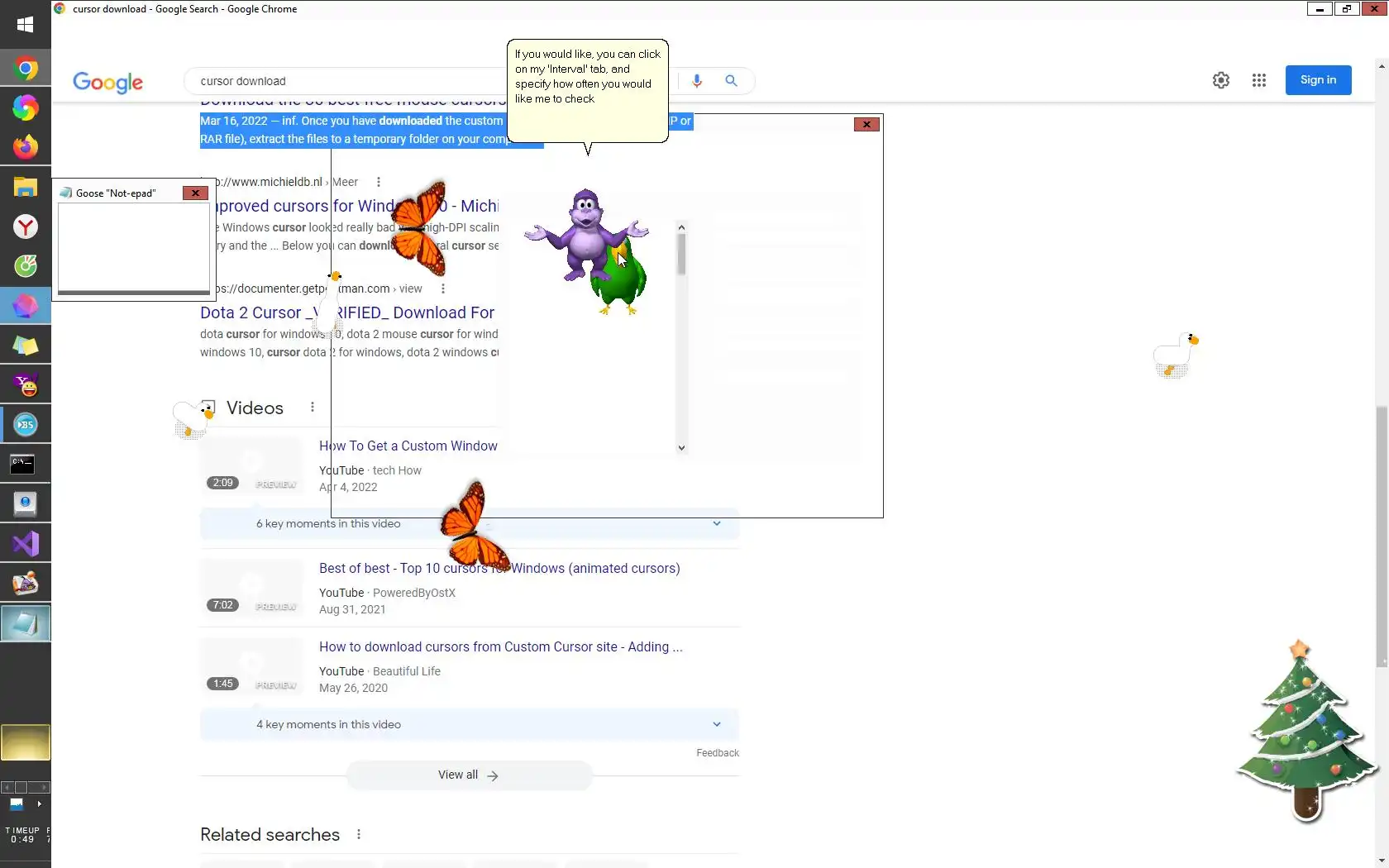Launch Yandex browser from the taskbar

click(x=25, y=227)
